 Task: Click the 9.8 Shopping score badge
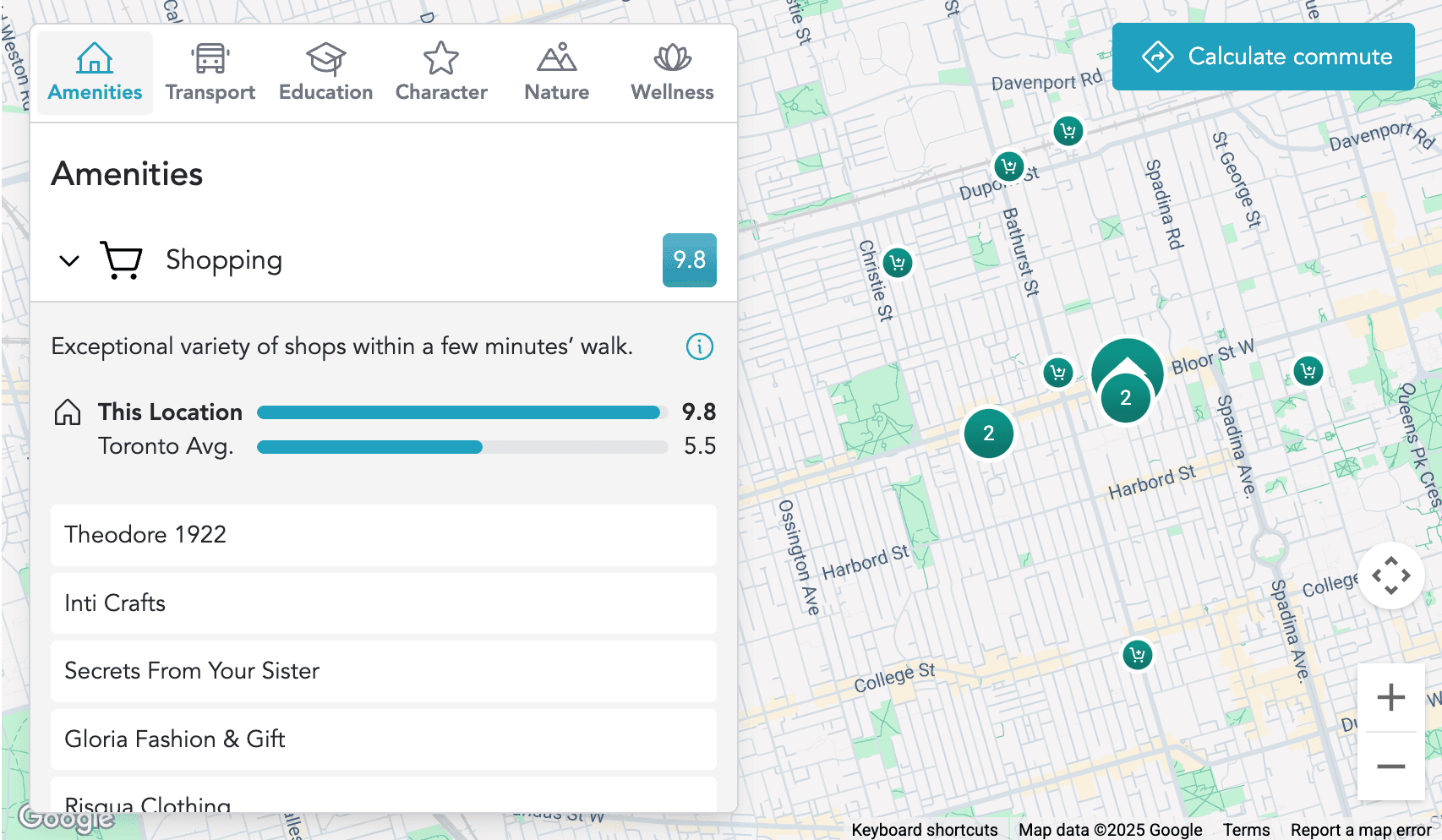click(689, 260)
